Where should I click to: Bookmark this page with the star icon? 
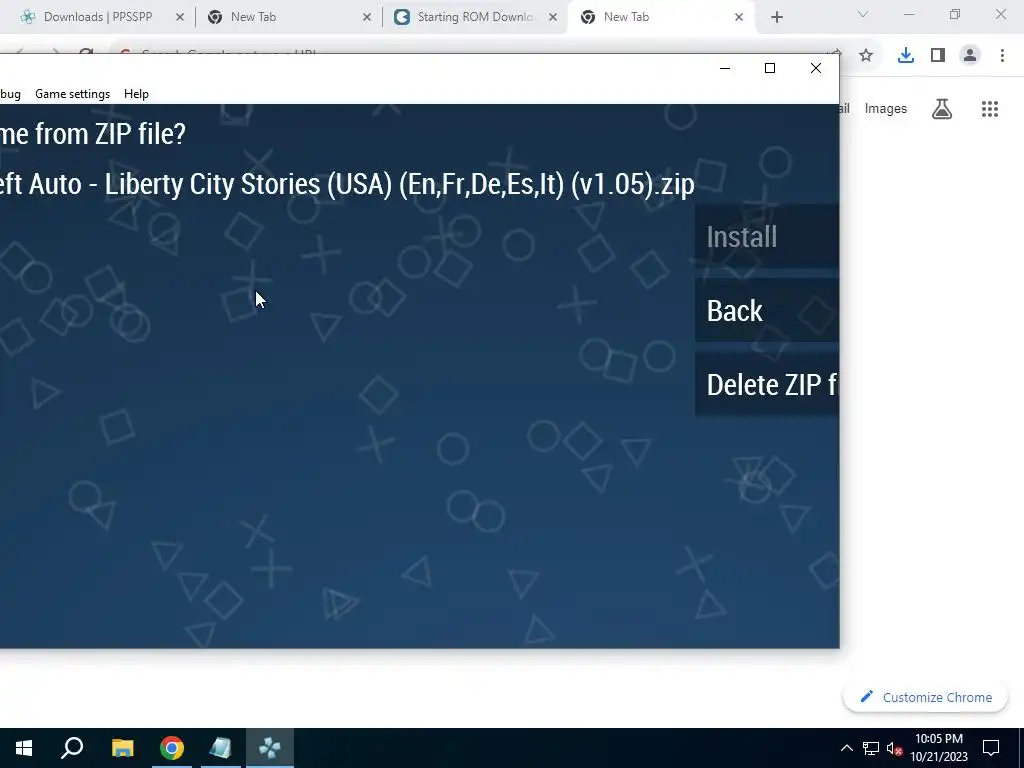pos(866,56)
